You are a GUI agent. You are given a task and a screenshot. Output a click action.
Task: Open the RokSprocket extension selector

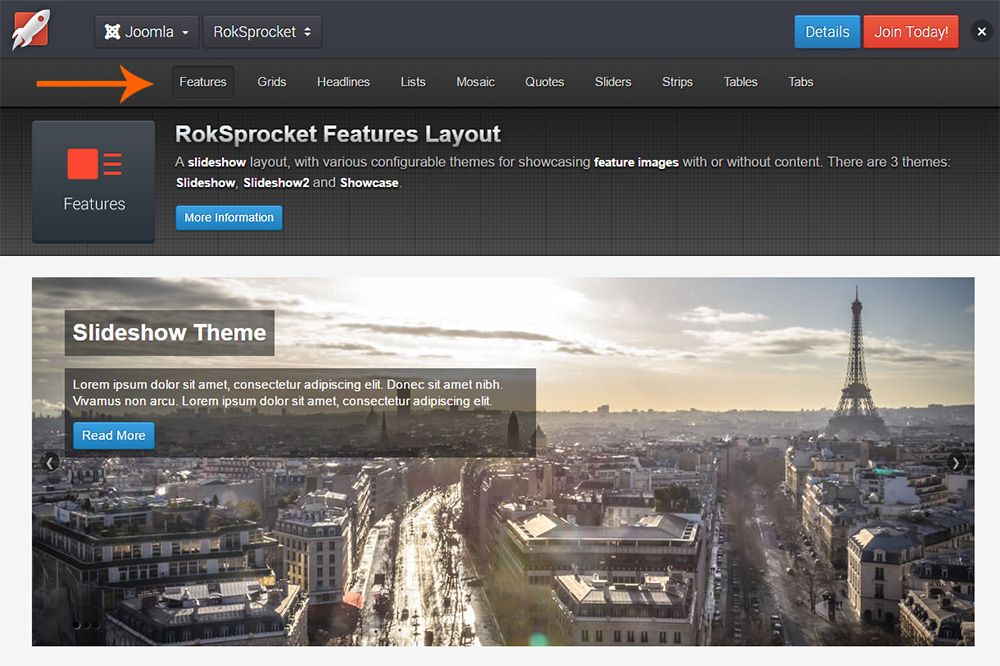coord(262,32)
